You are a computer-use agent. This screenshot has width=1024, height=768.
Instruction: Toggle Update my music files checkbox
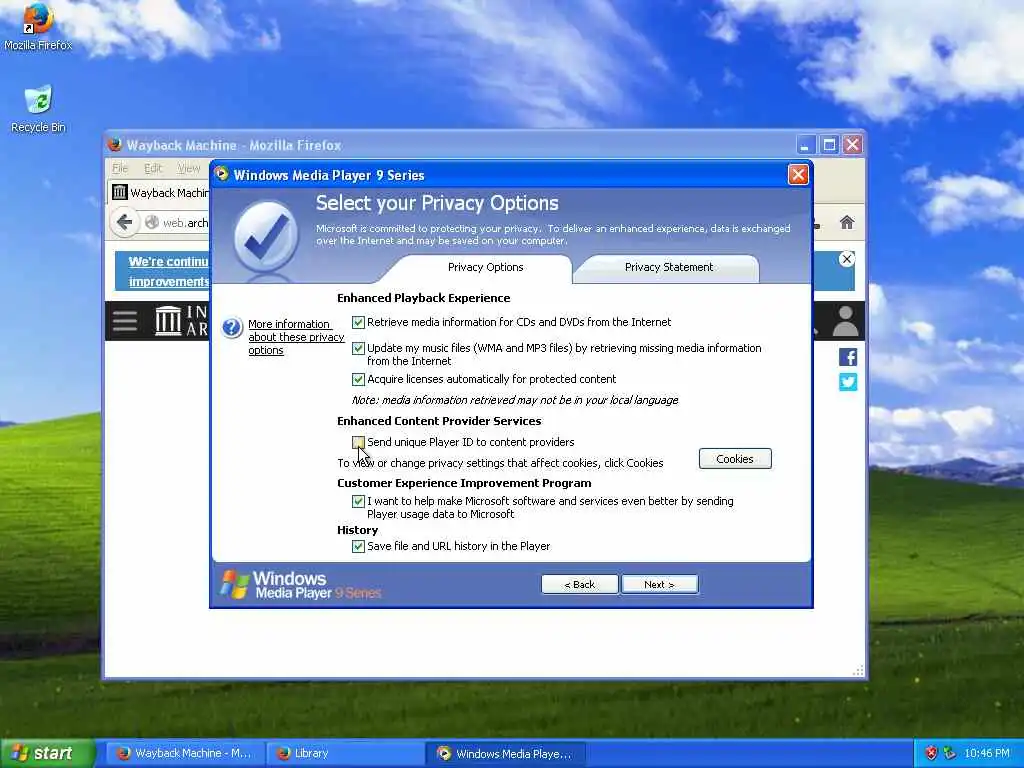click(358, 348)
